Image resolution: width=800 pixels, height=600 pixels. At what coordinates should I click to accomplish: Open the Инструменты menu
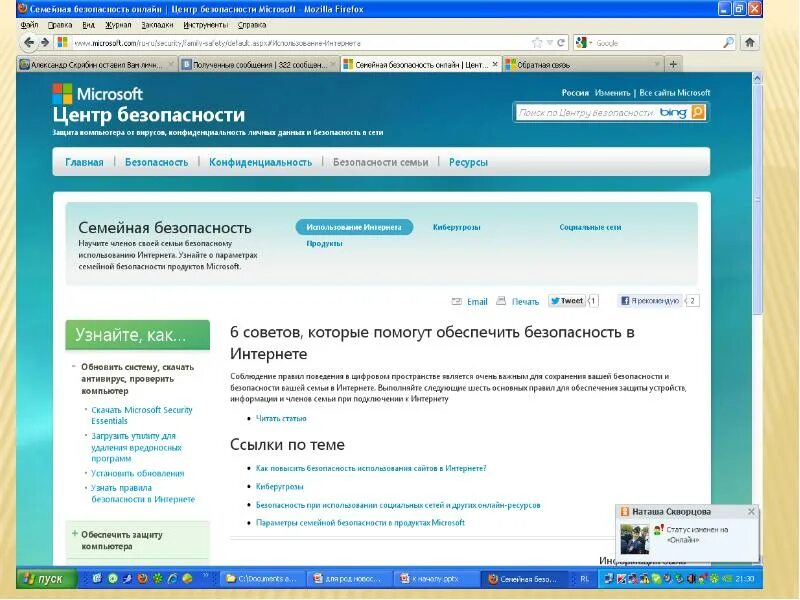(x=206, y=24)
